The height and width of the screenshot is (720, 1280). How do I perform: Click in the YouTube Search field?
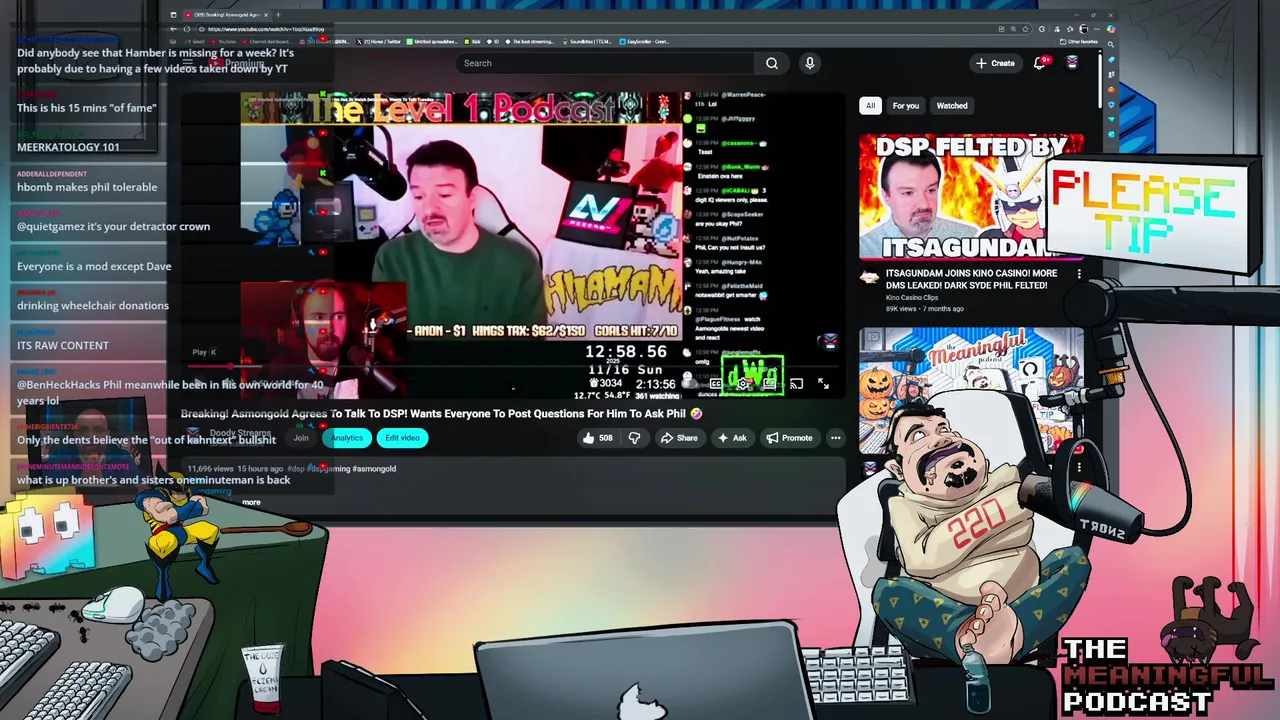pyautogui.click(x=604, y=63)
